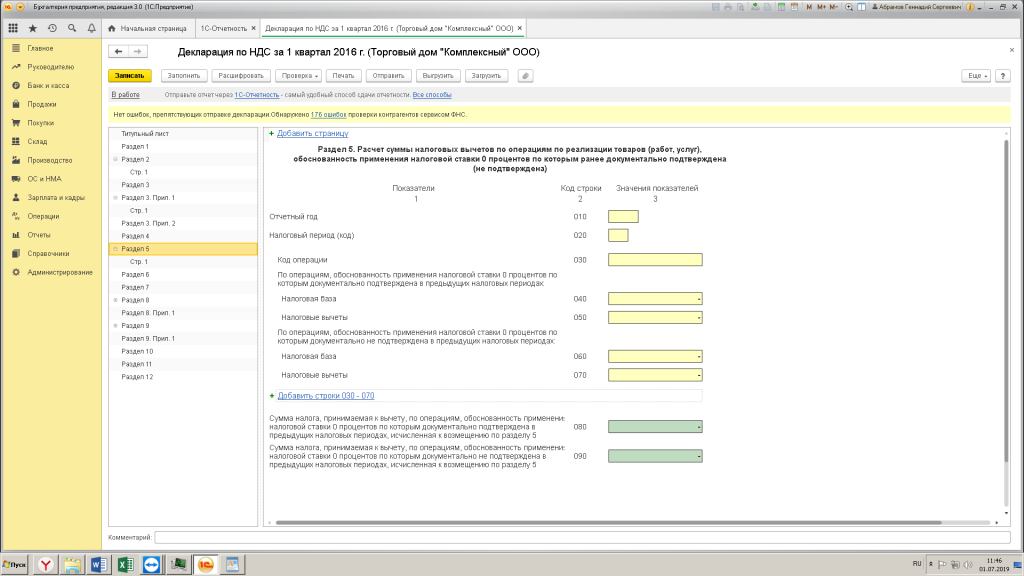Open Favorites star icon

point(33,28)
